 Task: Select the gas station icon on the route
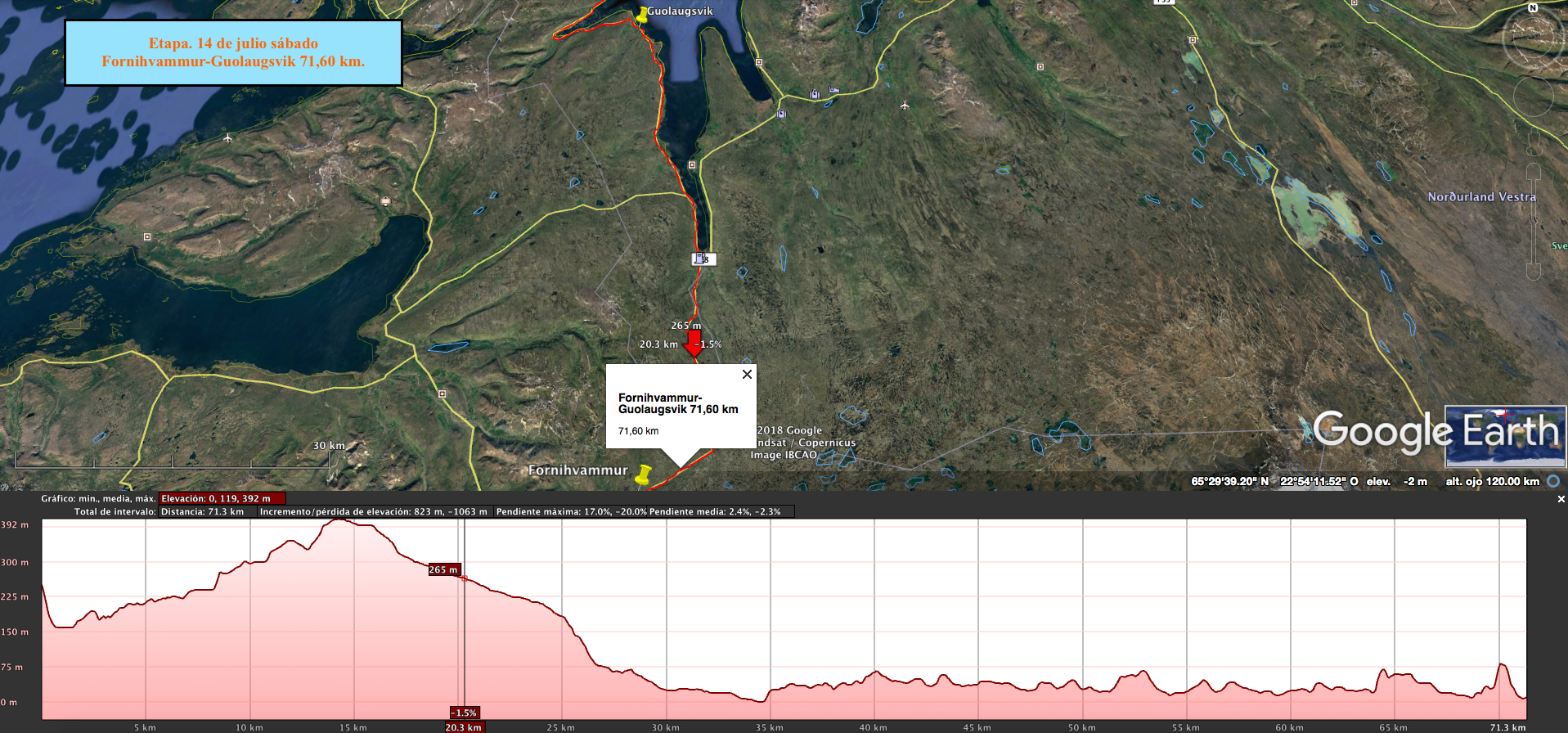[701, 259]
